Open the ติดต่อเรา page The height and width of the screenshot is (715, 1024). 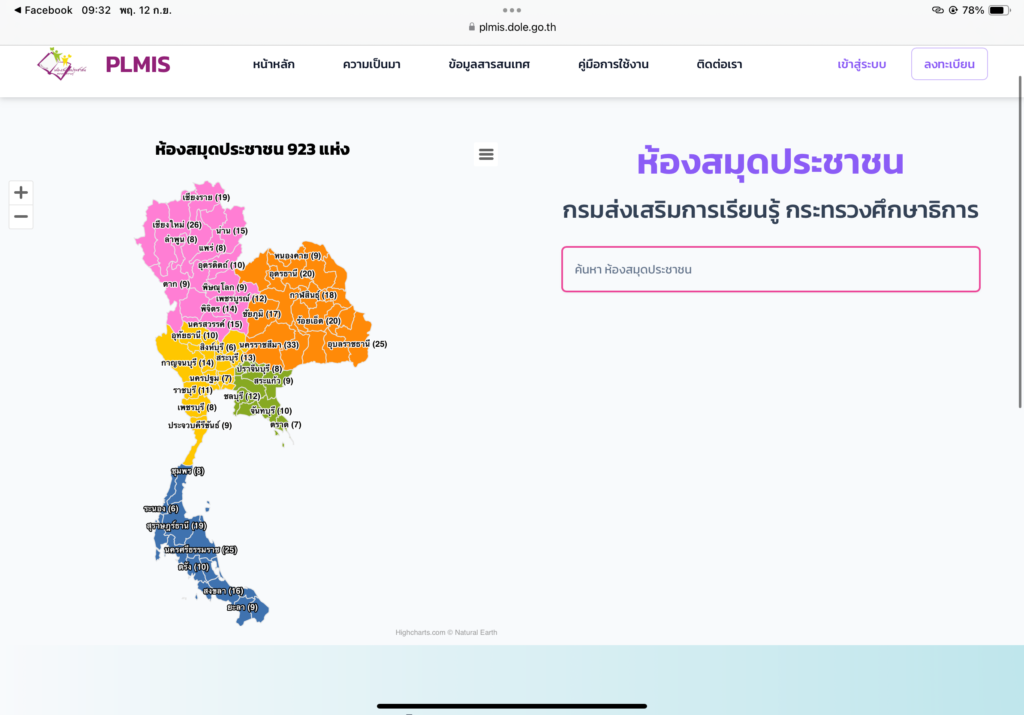(719, 65)
